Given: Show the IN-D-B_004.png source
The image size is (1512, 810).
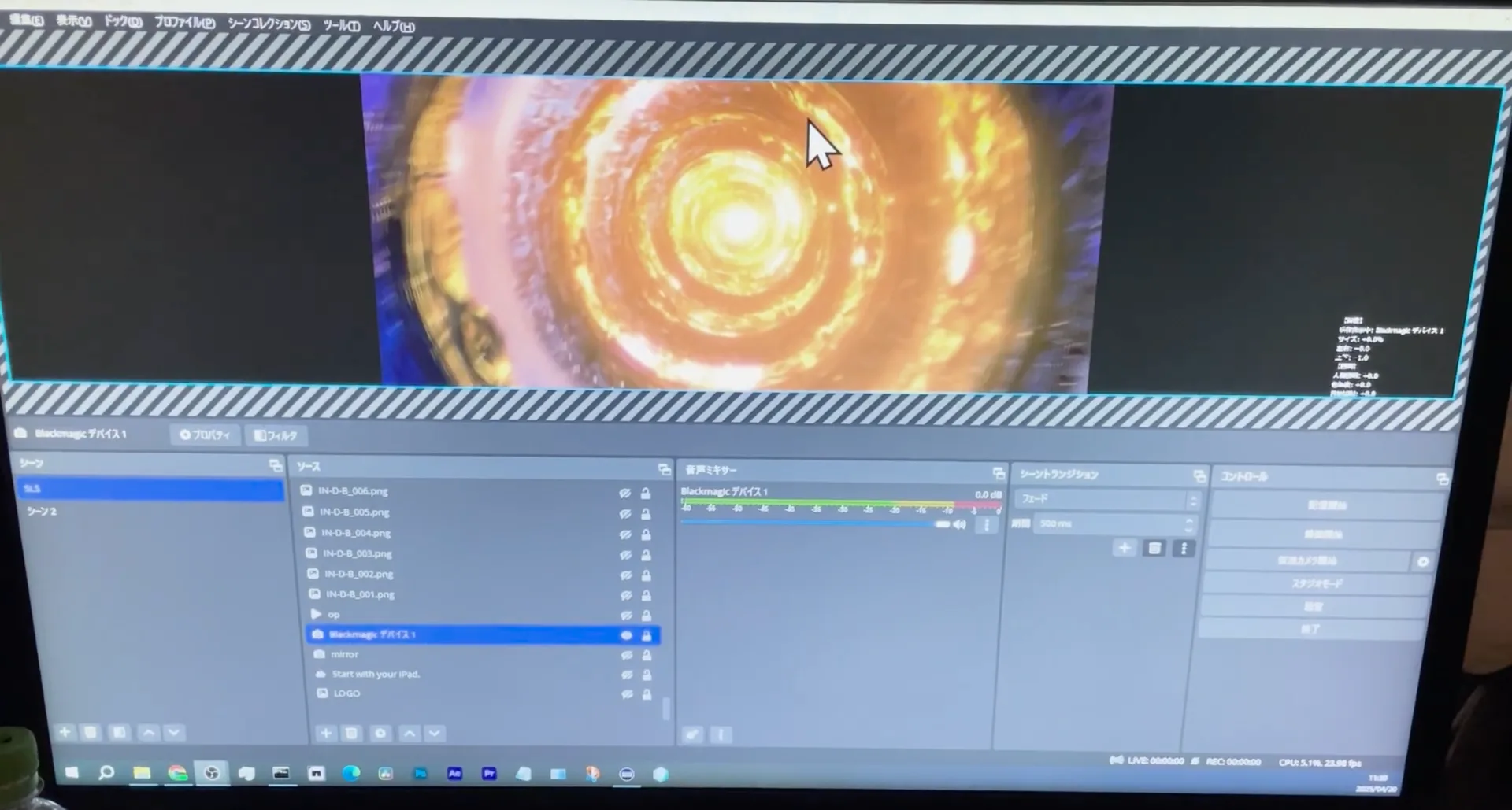Looking at the screenshot, I should pos(625,534).
